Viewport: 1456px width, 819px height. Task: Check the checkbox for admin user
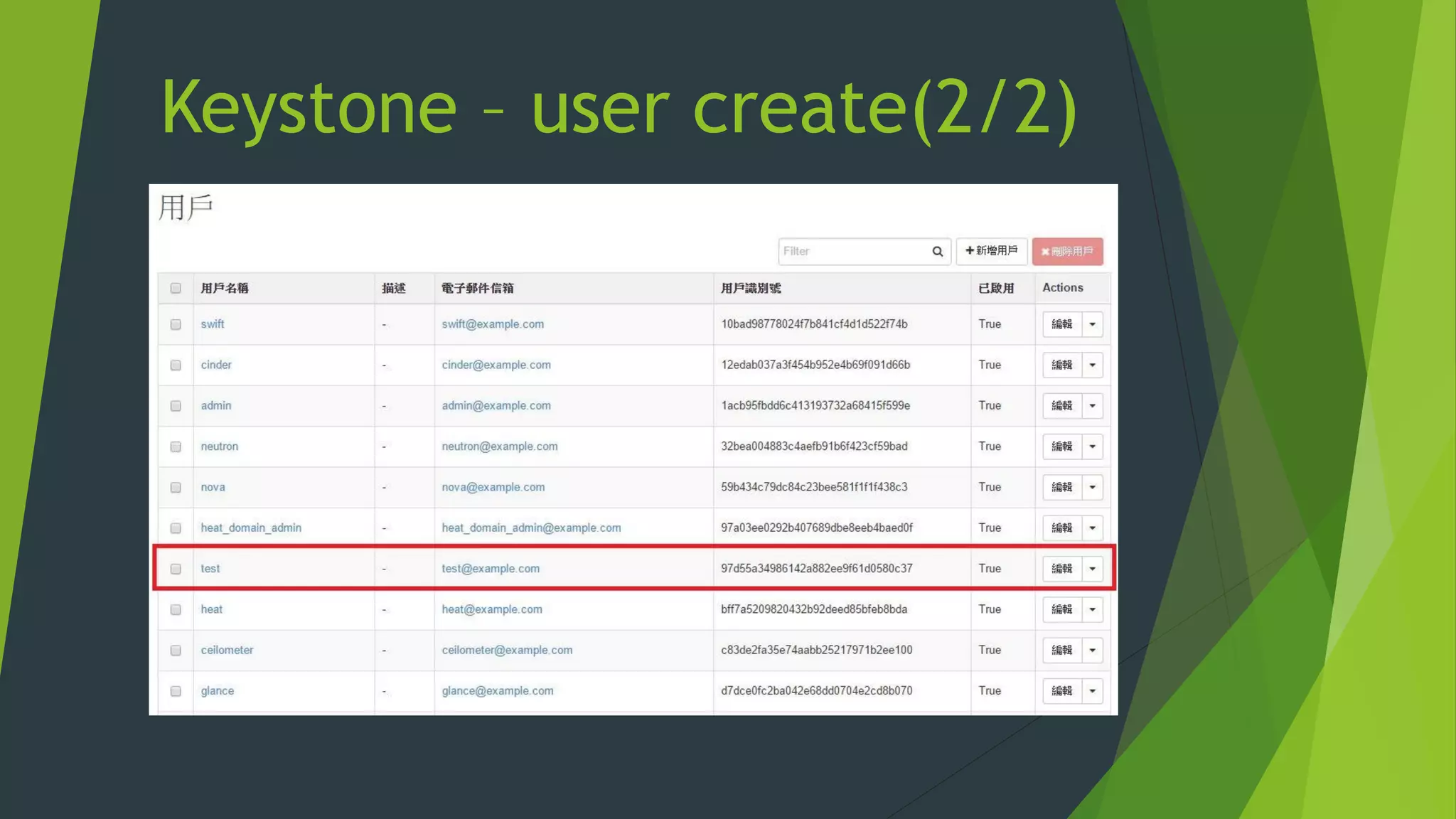pos(176,406)
